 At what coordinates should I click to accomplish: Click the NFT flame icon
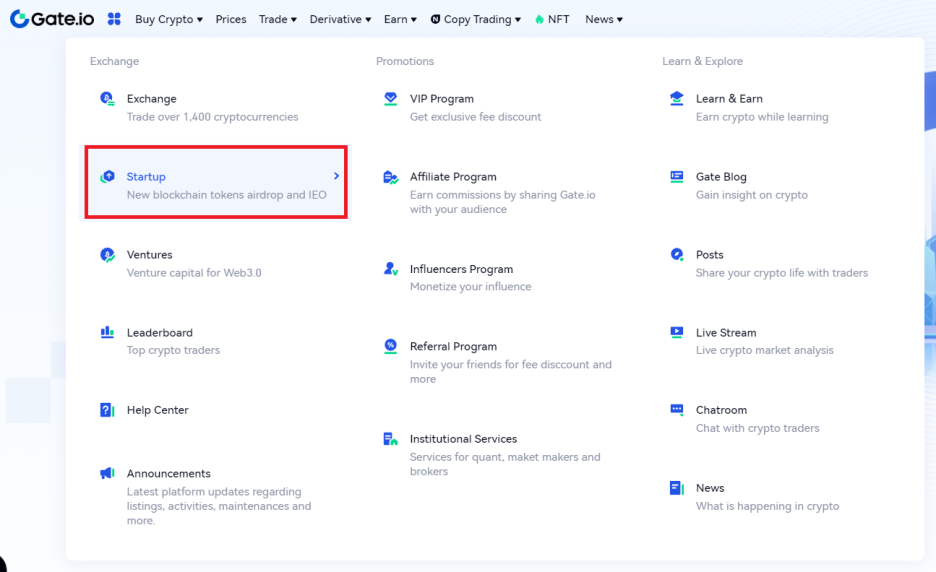click(540, 19)
